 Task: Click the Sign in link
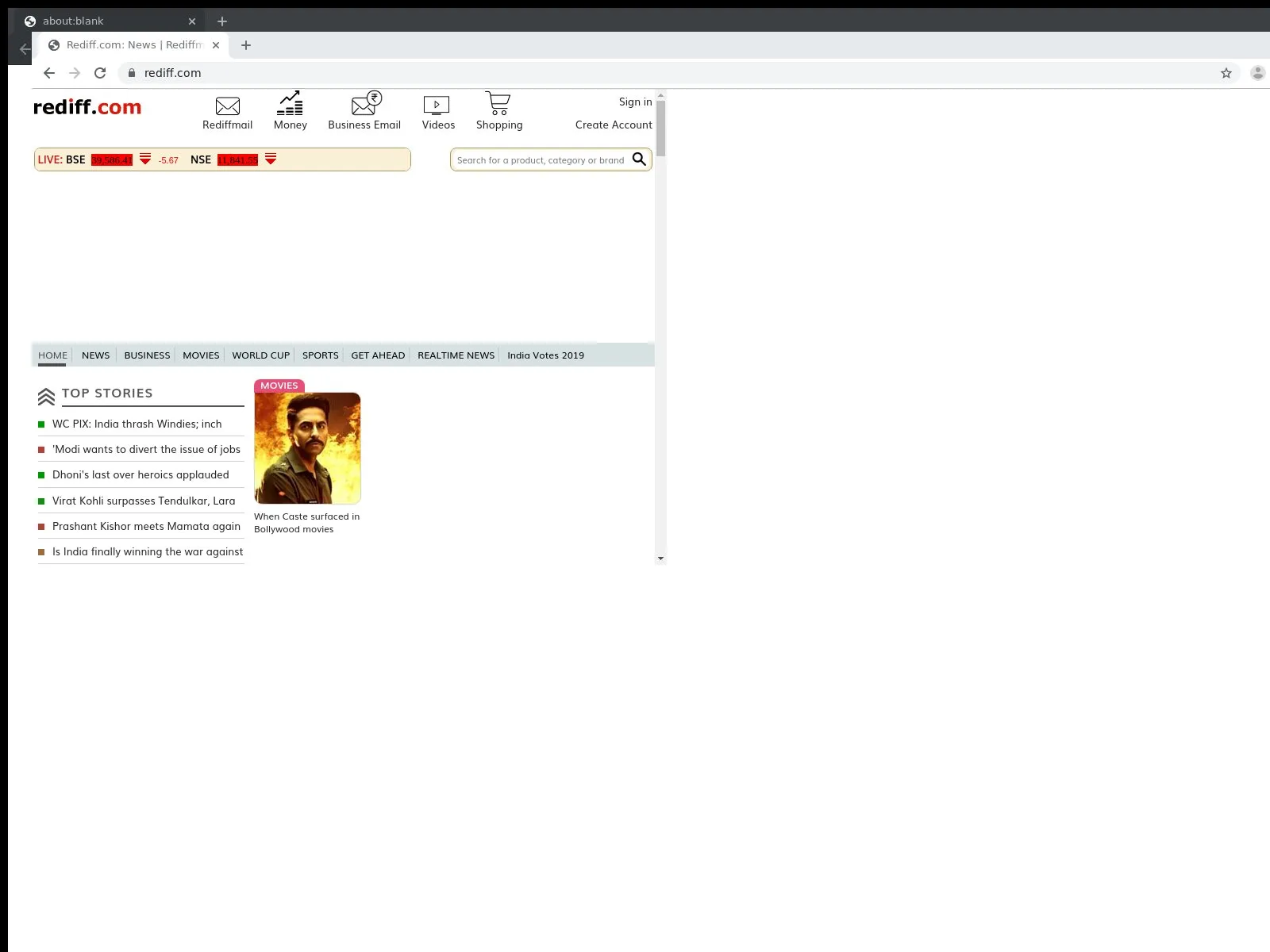point(636,102)
